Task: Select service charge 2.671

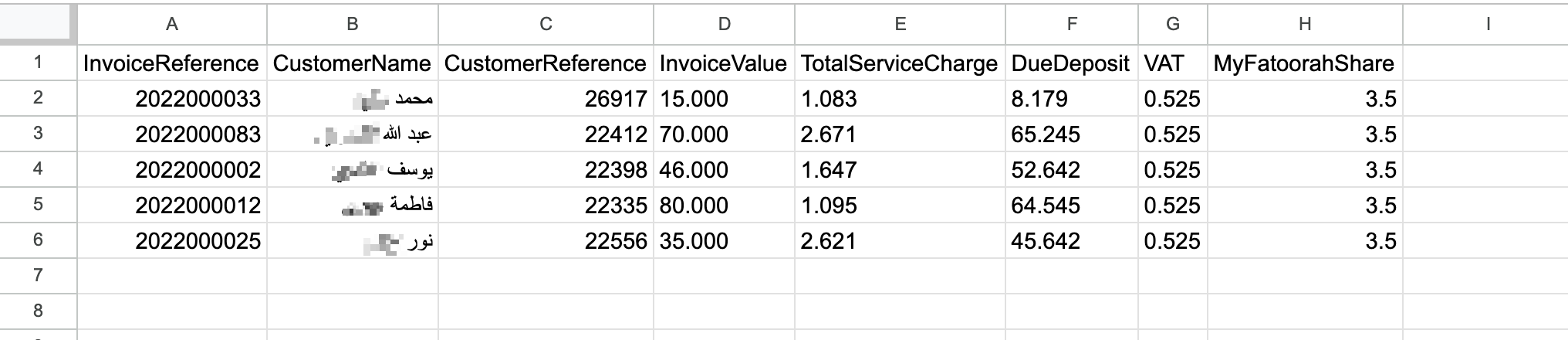Action: pyautogui.click(x=900, y=134)
